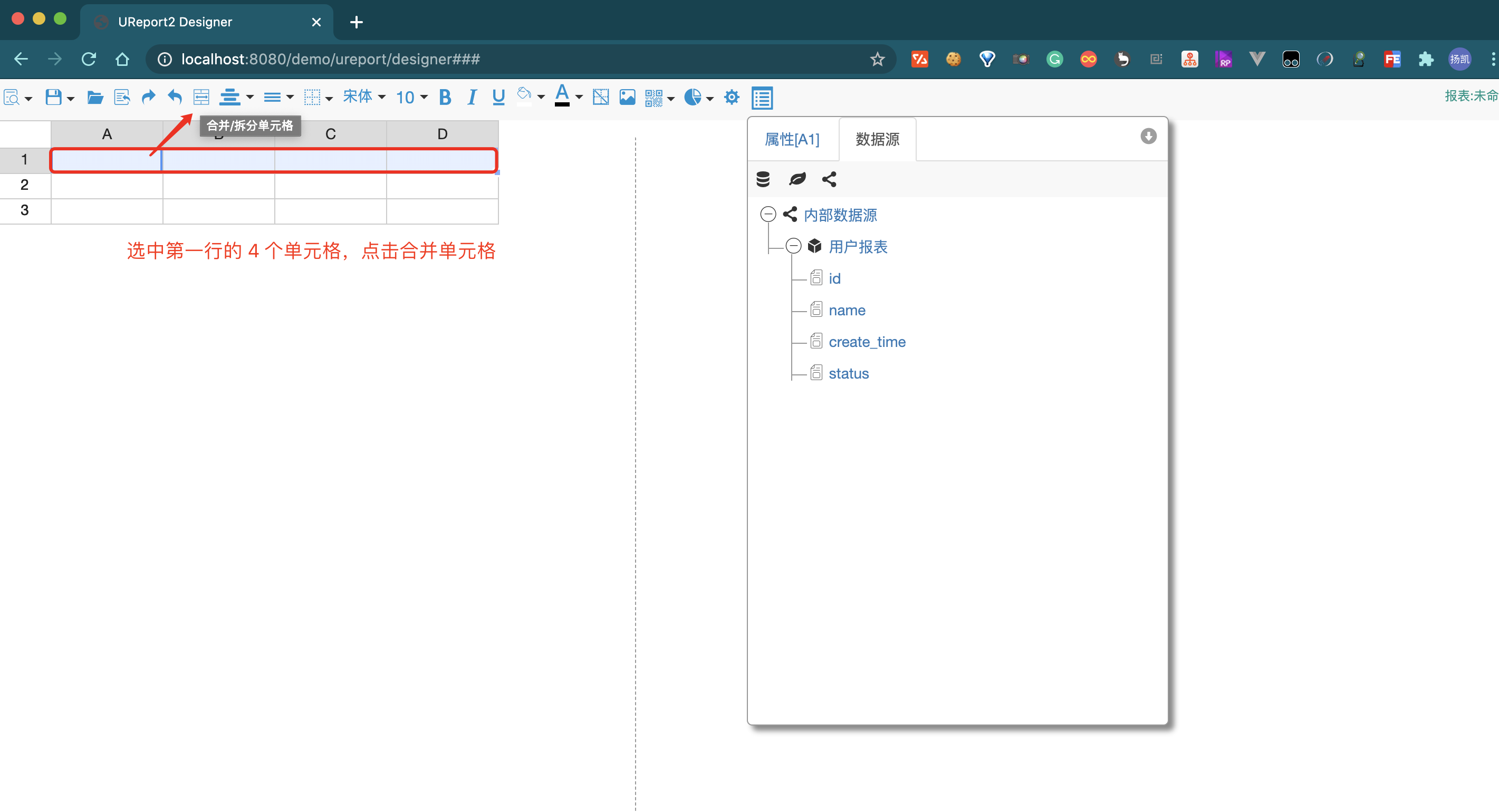Screen dimensions: 1499x812
Task: Click the cell border icon
Action: click(x=312, y=97)
